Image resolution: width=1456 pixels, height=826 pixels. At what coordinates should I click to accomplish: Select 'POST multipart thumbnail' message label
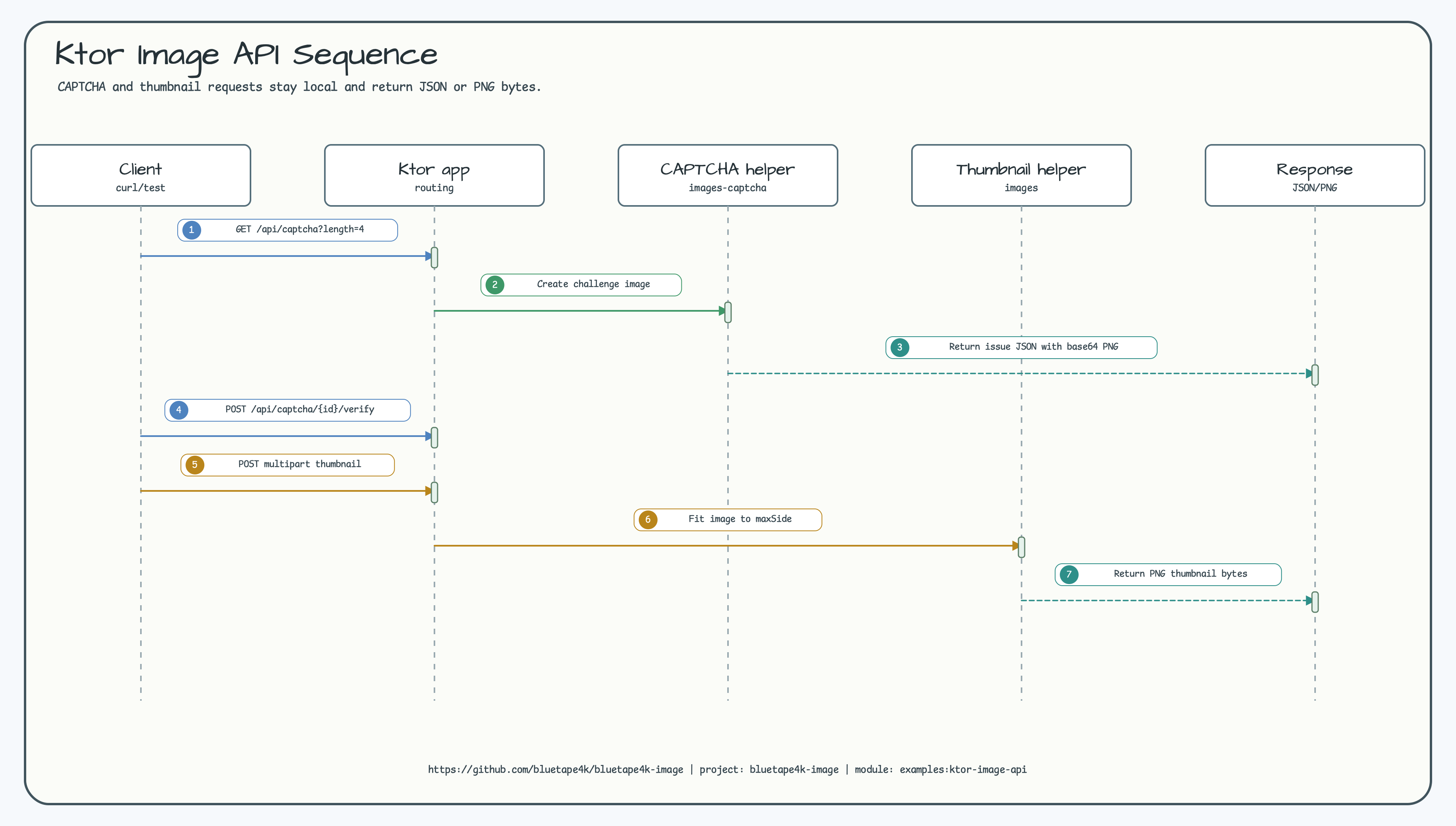tap(288, 465)
